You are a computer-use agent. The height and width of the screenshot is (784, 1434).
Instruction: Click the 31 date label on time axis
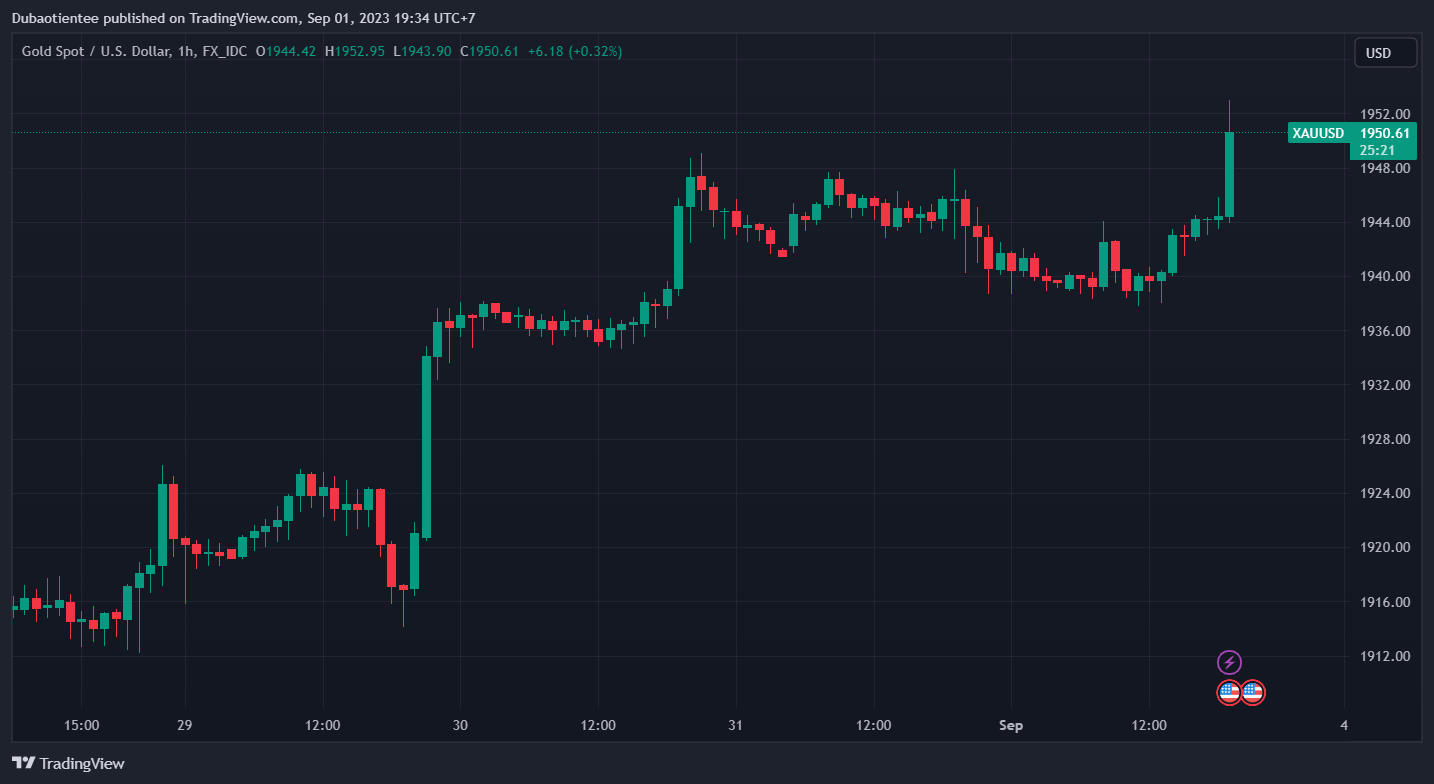point(735,725)
